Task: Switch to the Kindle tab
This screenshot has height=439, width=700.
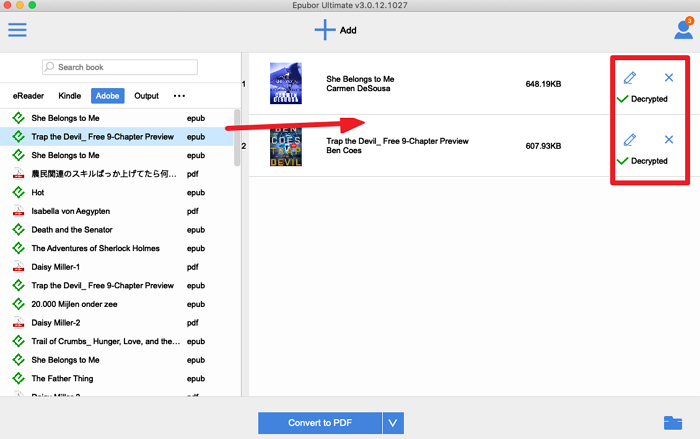Action: pyautogui.click(x=70, y=96)
